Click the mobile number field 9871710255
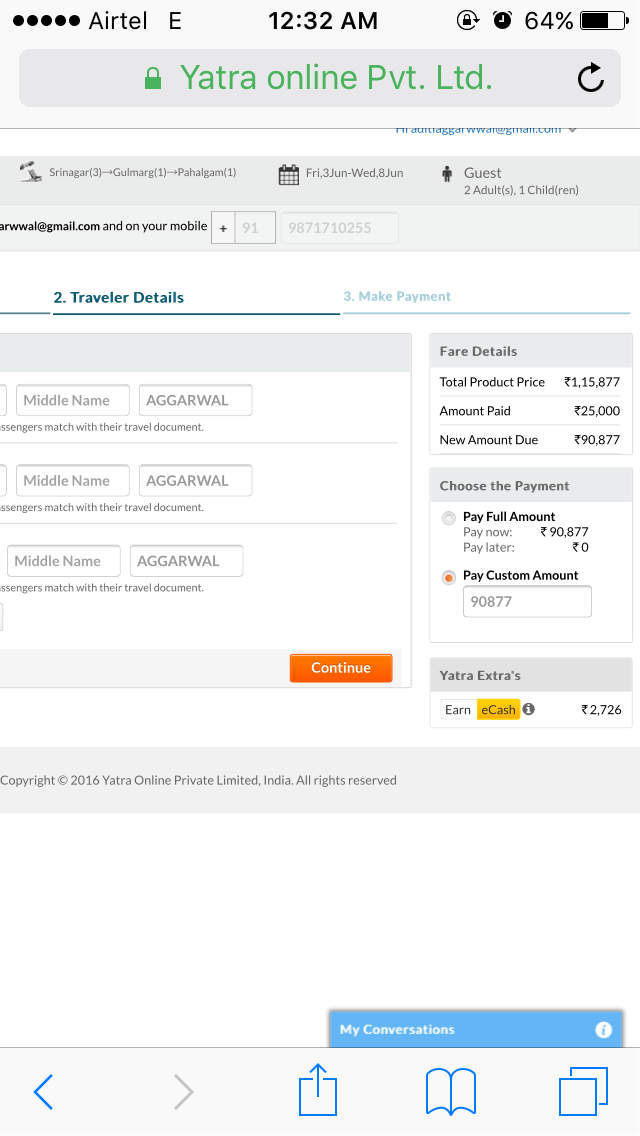Screen dimensions: 640x1136 339,227
